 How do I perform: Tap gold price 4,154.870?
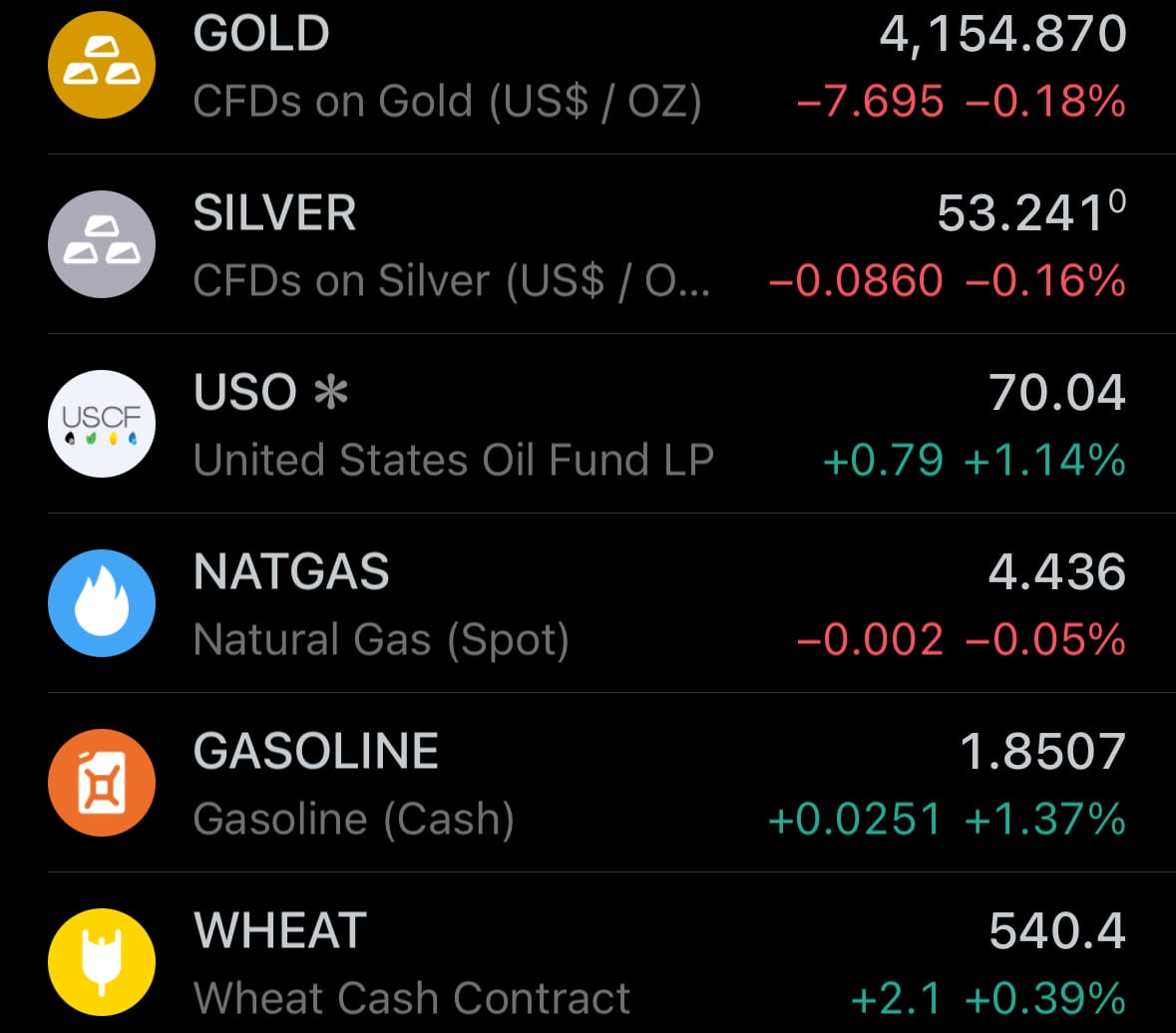point(1002,35)
